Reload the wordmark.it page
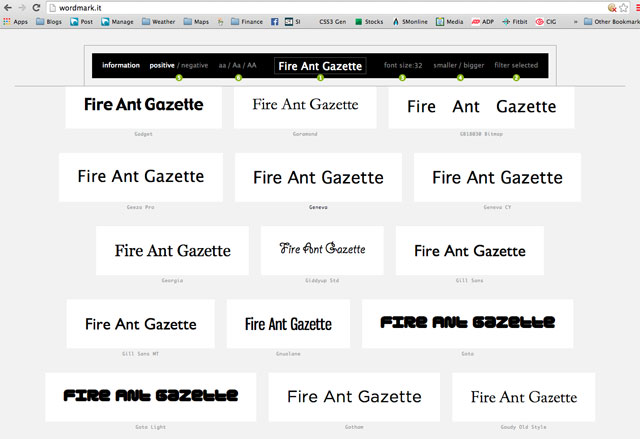 pos(36,7)
